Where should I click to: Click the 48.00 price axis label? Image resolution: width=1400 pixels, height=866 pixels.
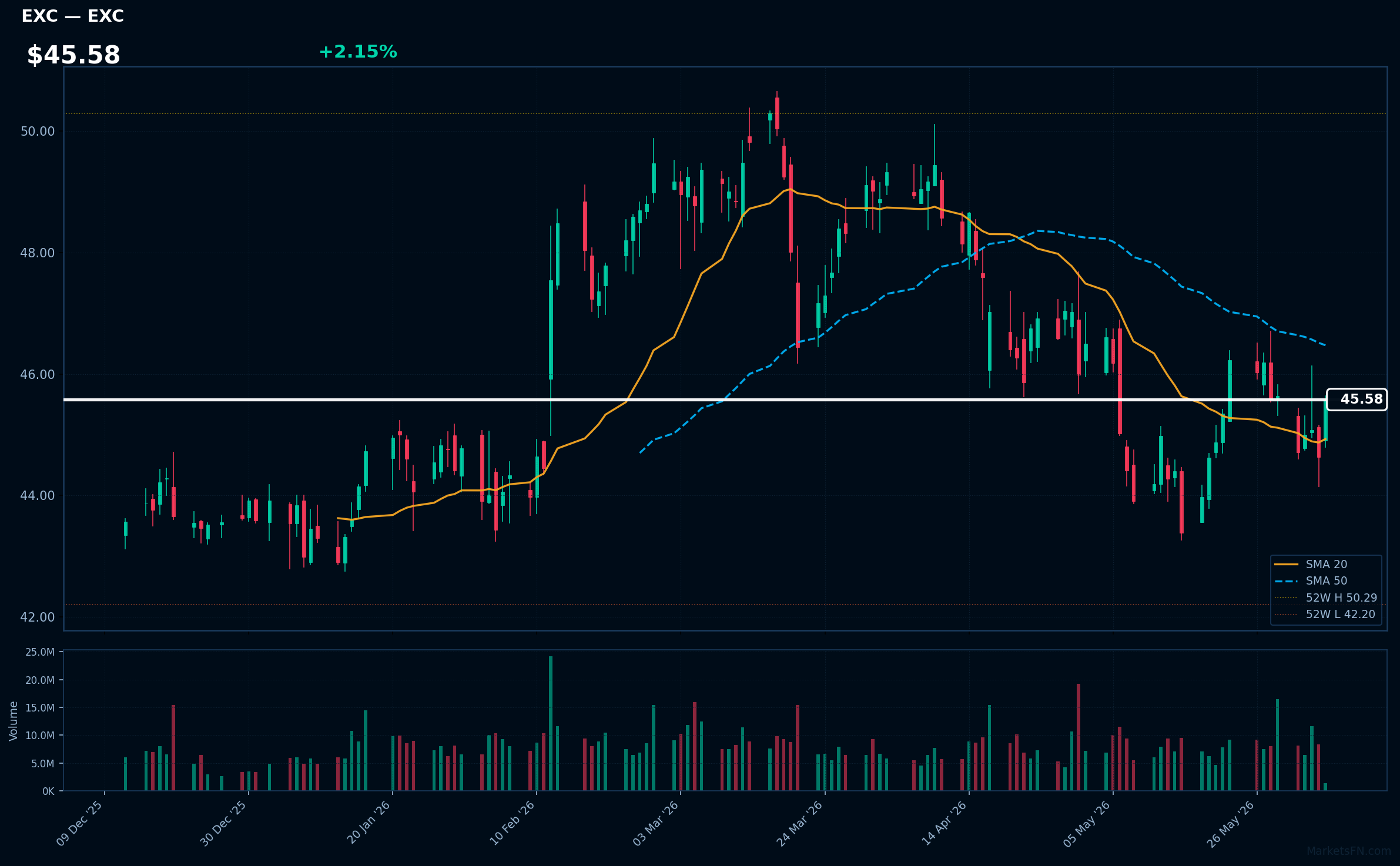38,253
